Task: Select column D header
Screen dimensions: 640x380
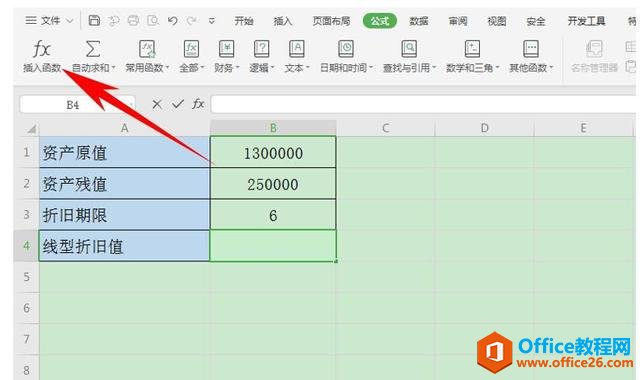Action: [x=484, y=128]
